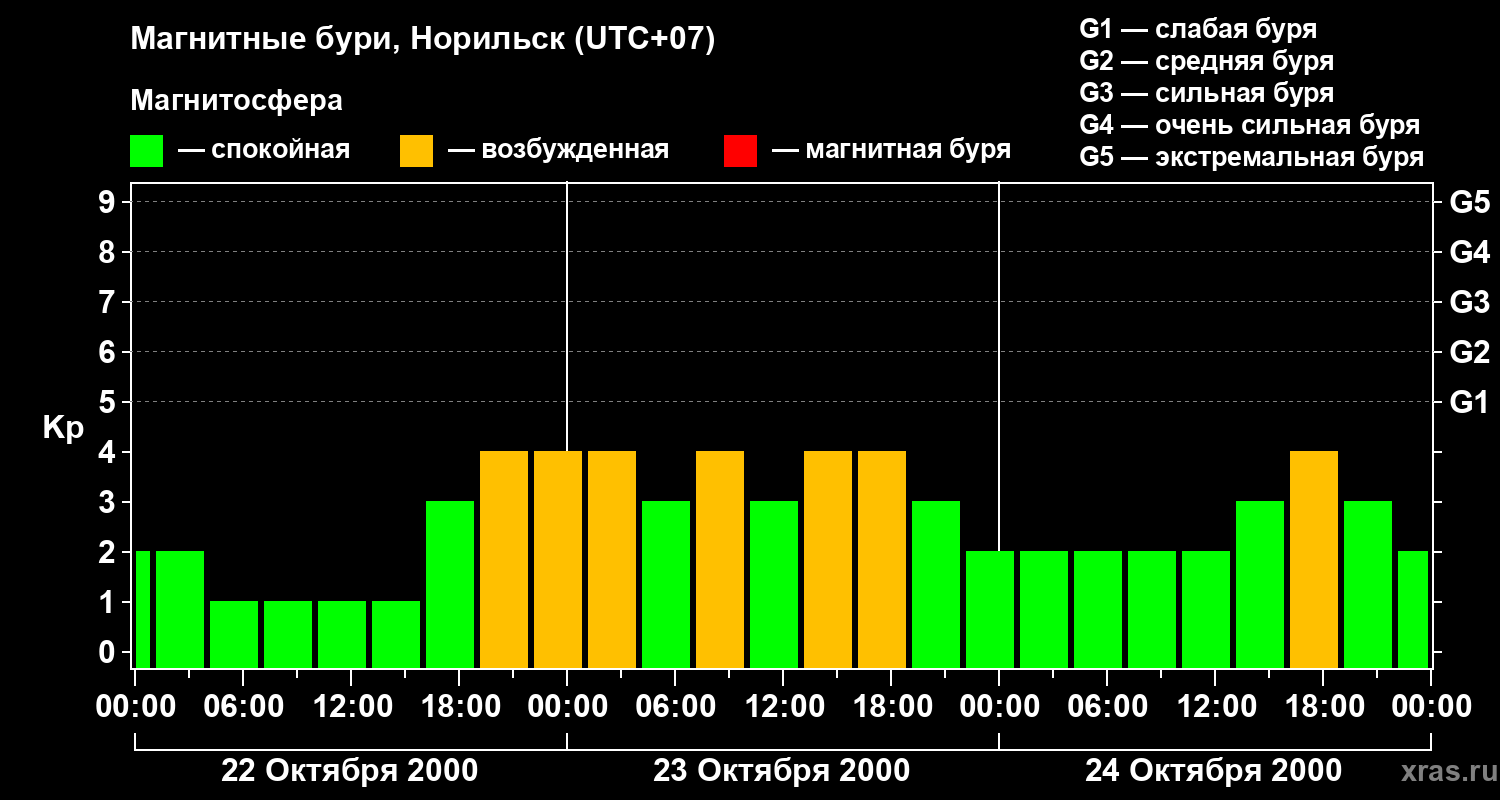Click 'G2 — средняя буря' legend line
Image resolution: width=1500 pixels, height=800 pixels.
pos(1207,61)
